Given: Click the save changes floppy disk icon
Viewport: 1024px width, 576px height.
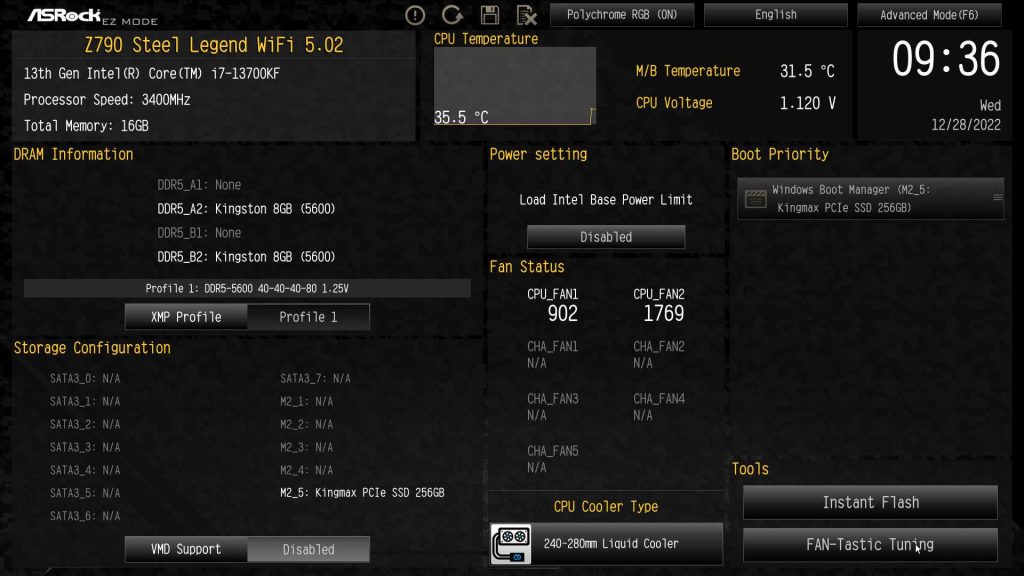Looking at the screenshot, I should (x=489, y=15).
